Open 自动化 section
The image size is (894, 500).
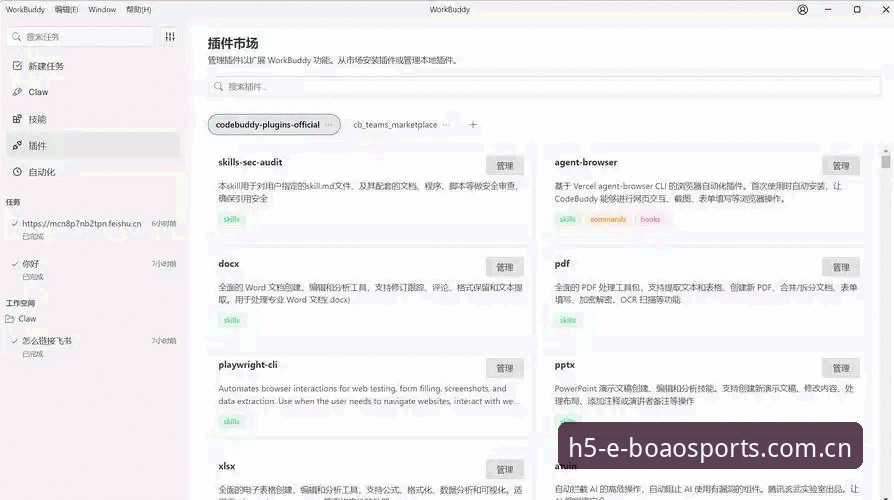[93, 172]
